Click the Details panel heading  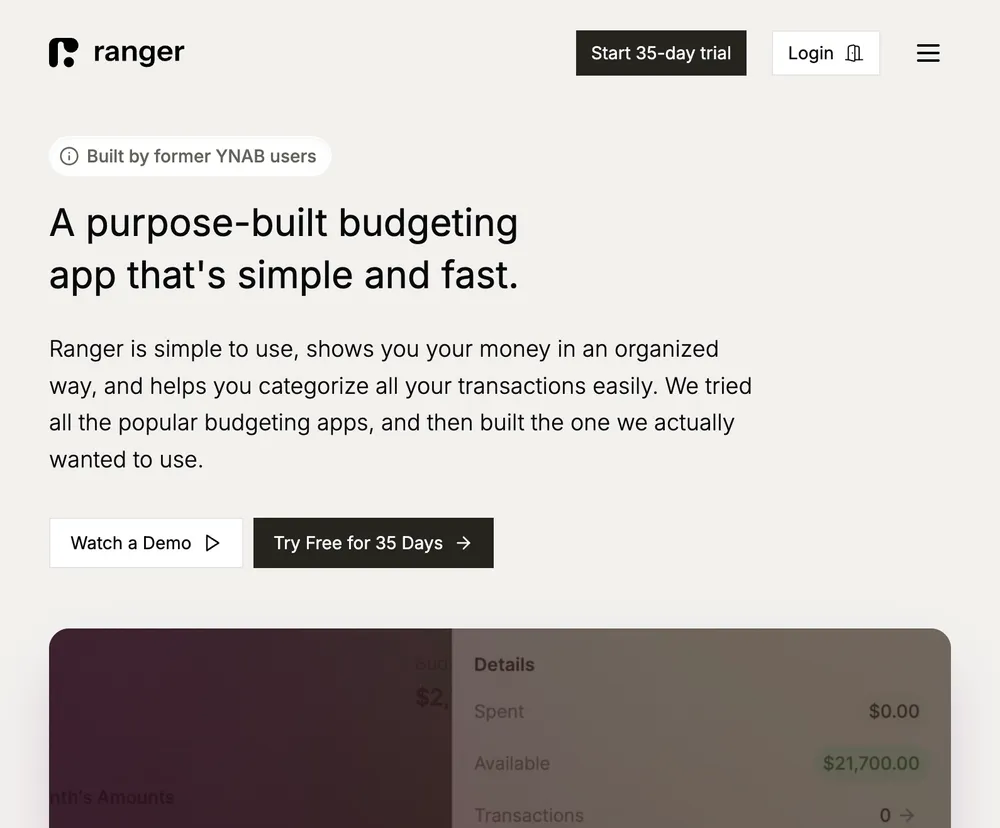click(x=504, y=664)
